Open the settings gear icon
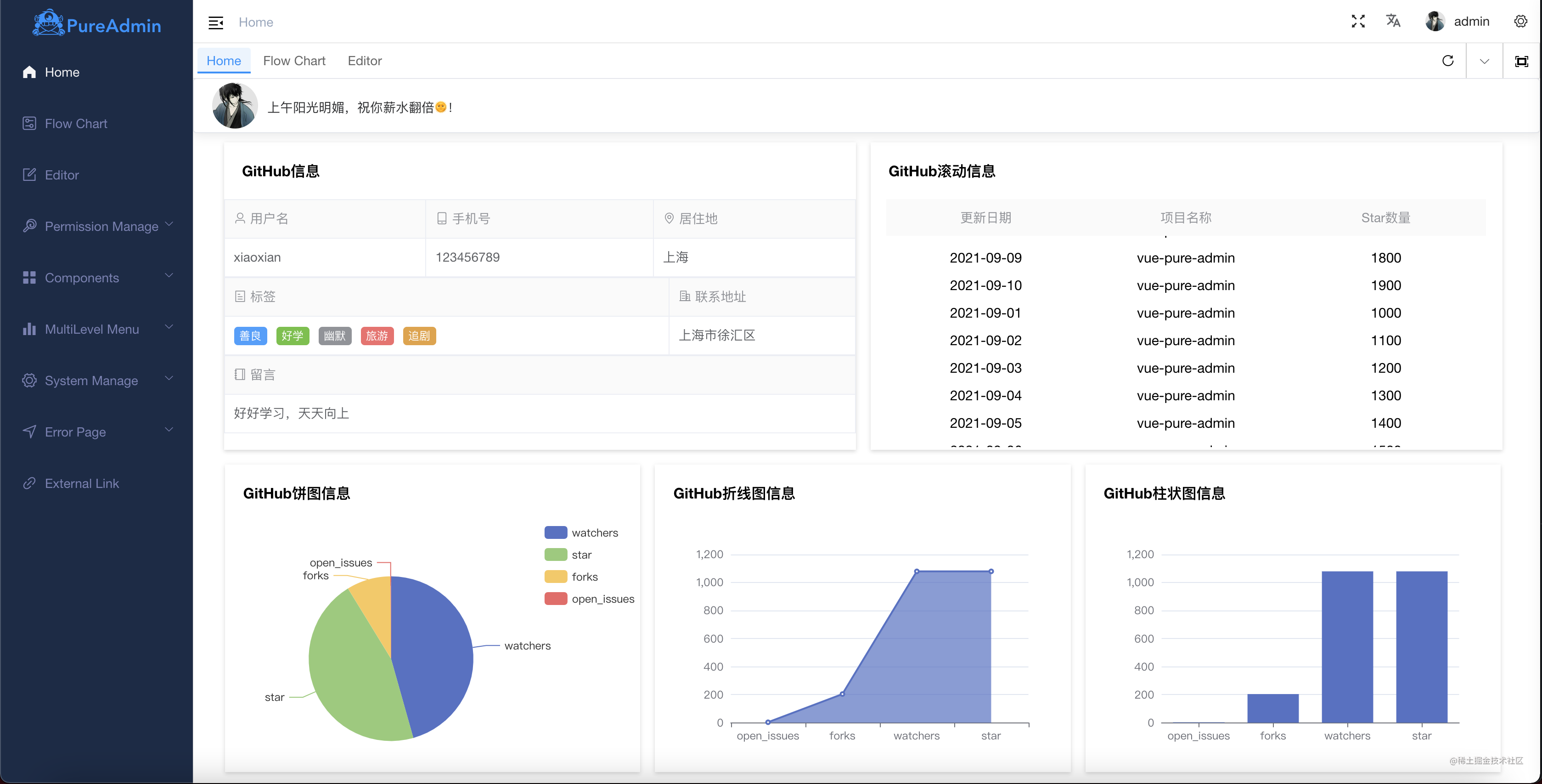 point(1520,22)
